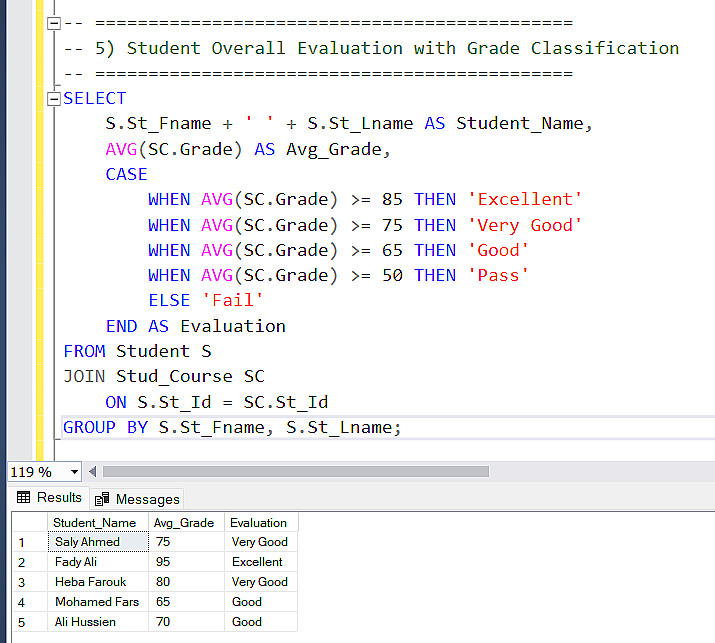Click the Heba Farouk cell
This screenshot has height=643, width=715.
coord(98,582)
